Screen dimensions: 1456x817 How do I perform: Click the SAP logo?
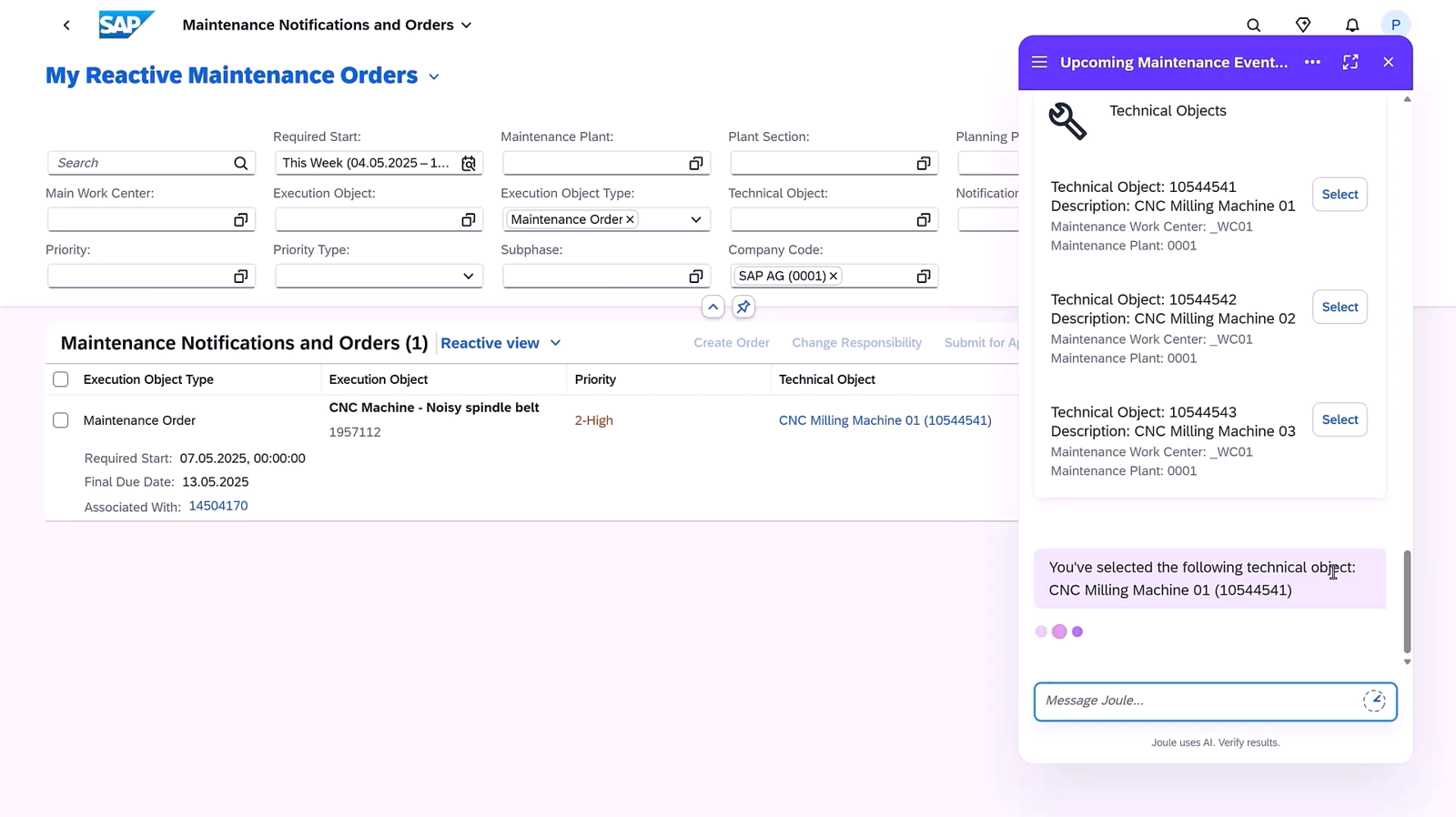(x=126, y=25)
